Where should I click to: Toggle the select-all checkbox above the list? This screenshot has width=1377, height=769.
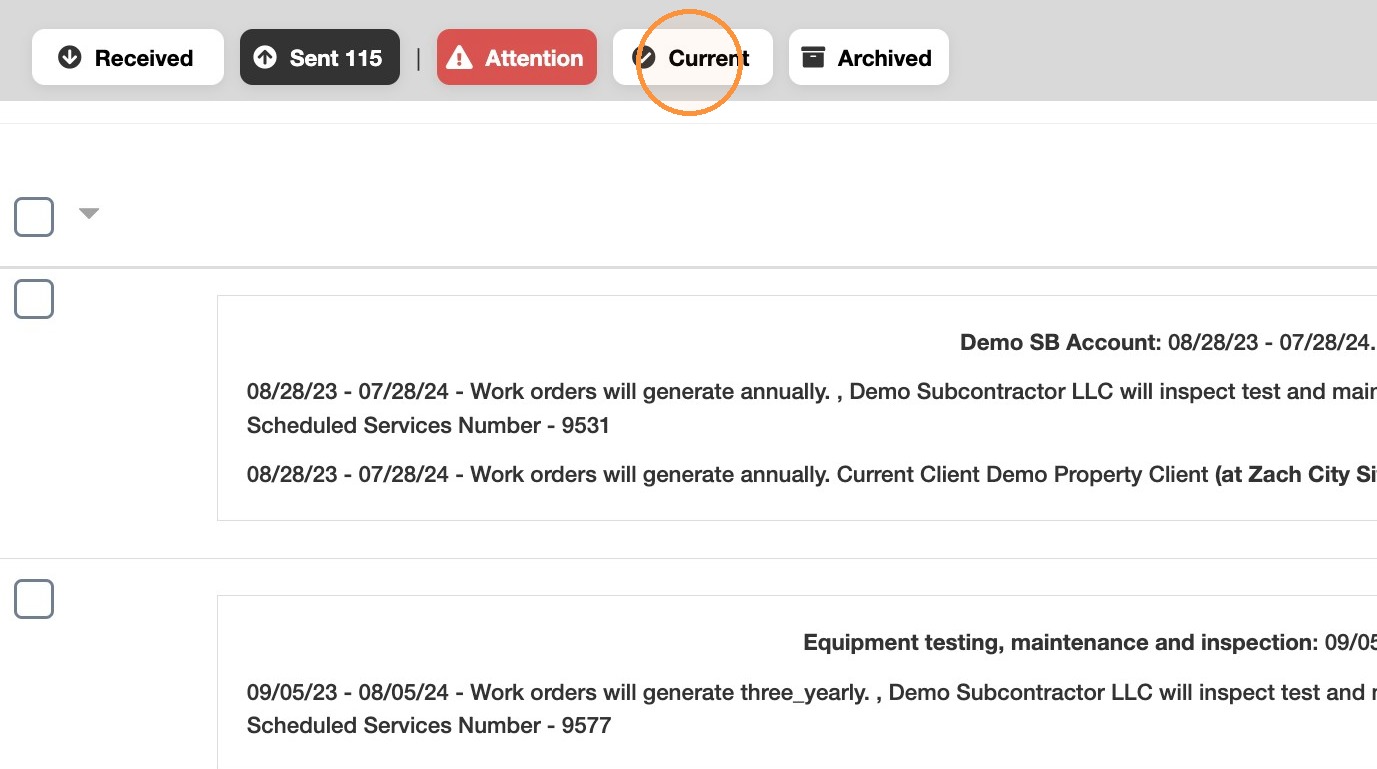(x=34, y=217)
